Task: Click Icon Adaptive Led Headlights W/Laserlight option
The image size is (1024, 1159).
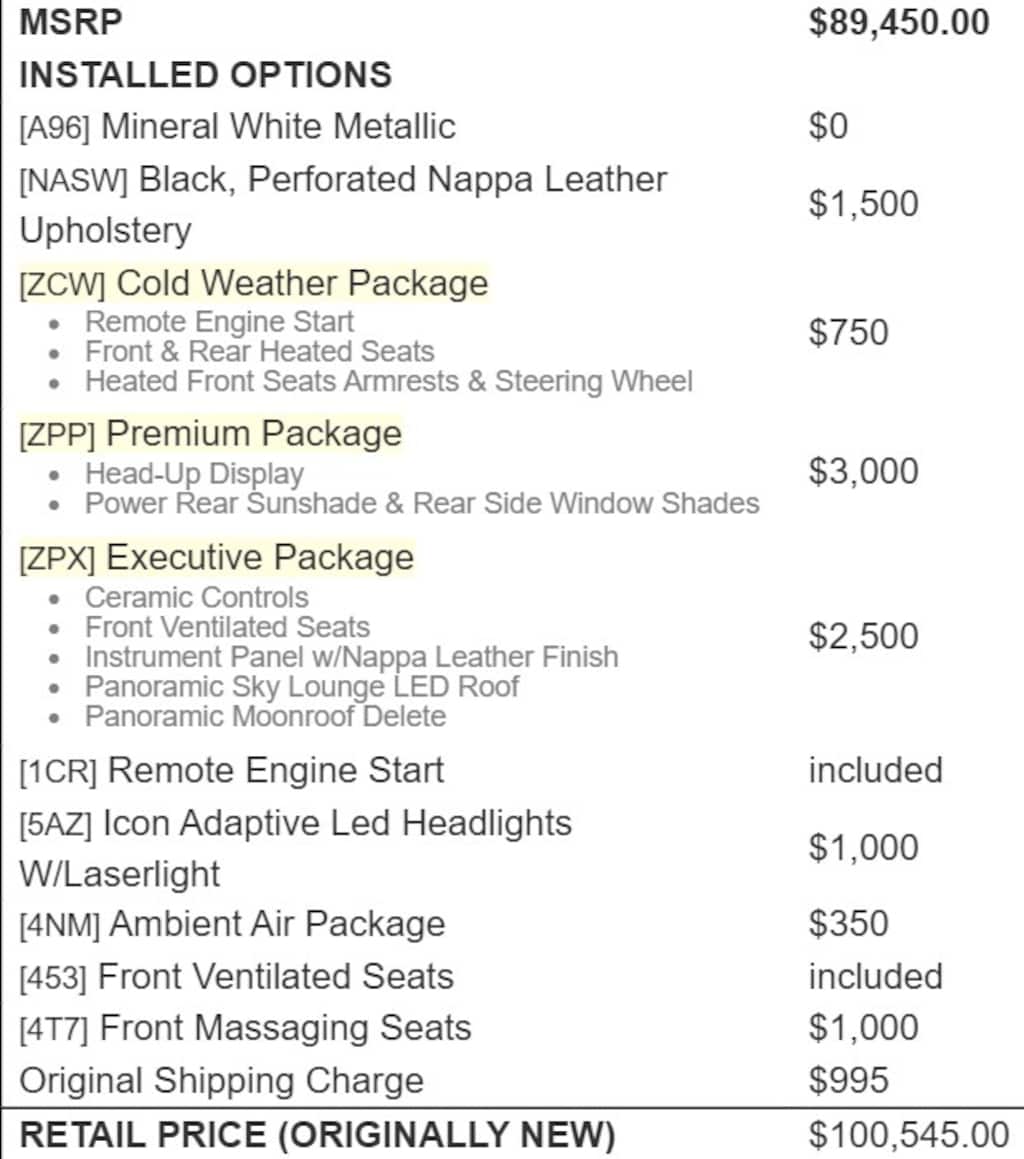Action: [295, 847]
